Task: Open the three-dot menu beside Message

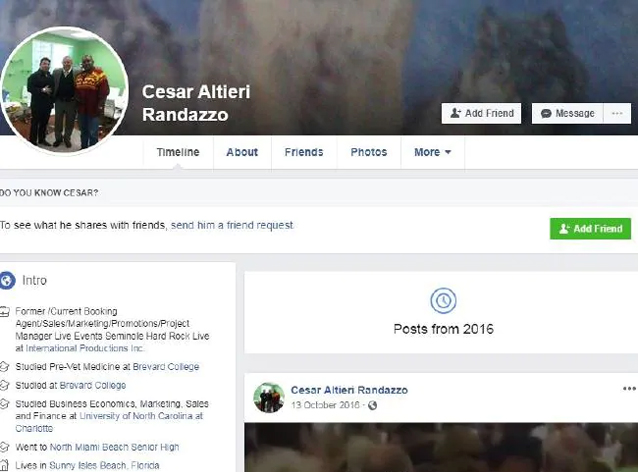Action: [x=617, y=113]
